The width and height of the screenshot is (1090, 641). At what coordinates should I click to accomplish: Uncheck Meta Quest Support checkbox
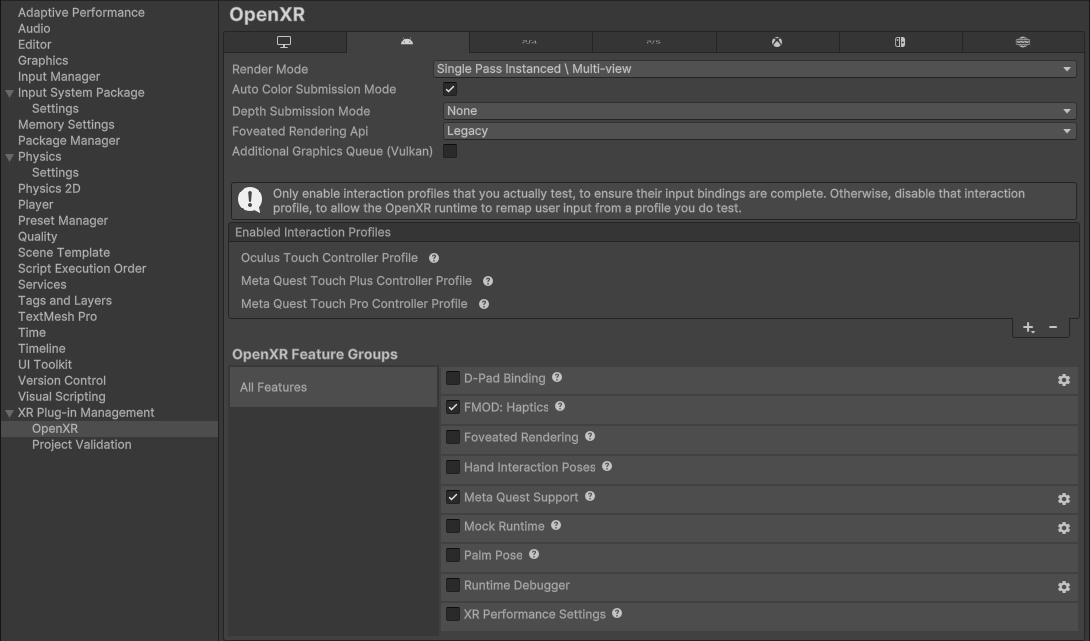453,497
